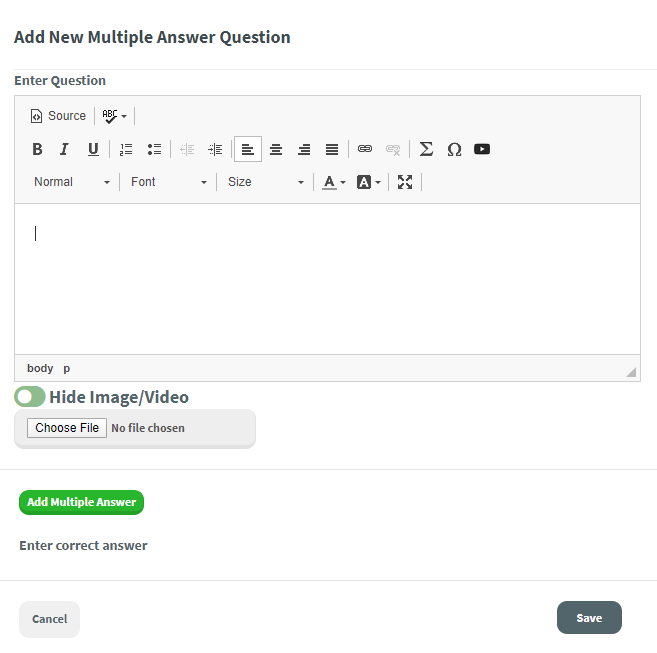The width and height of the screenshot is (657, 653).
Task: Apply italic formatting
Action: click(64, 149)
